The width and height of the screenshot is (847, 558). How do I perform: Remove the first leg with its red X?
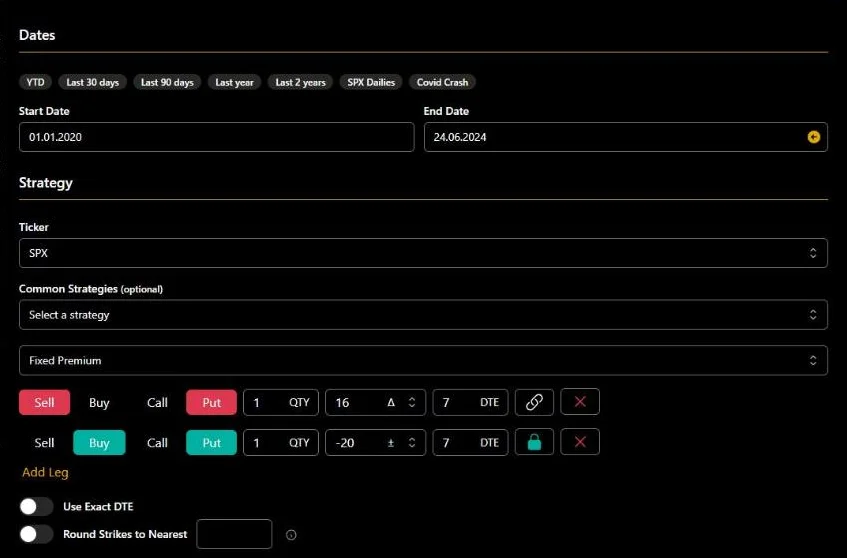coord(580,402)
